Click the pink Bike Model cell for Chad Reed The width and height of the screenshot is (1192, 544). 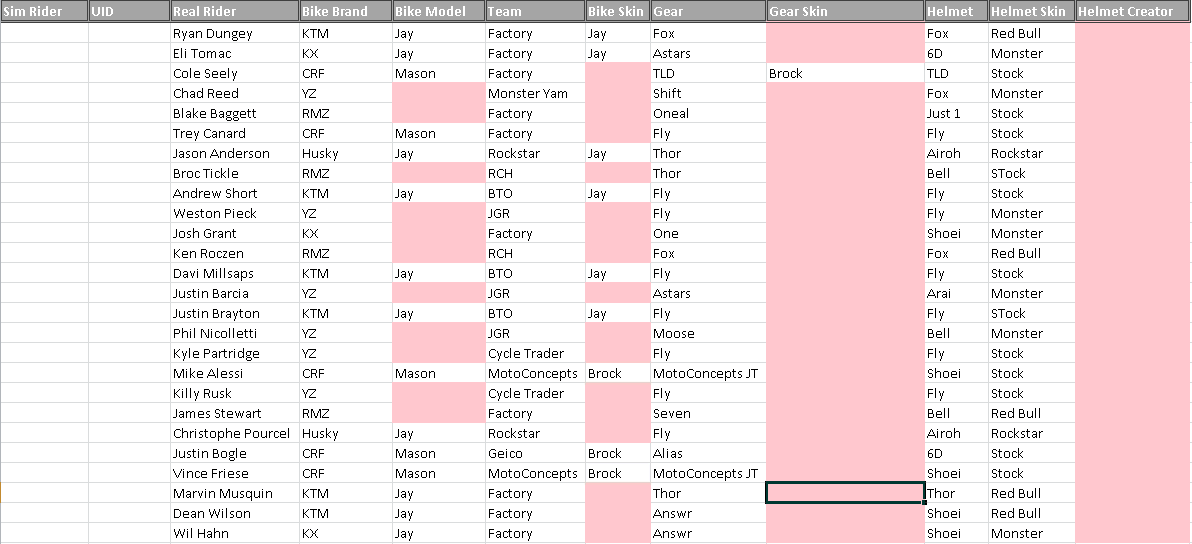[439, 93]
